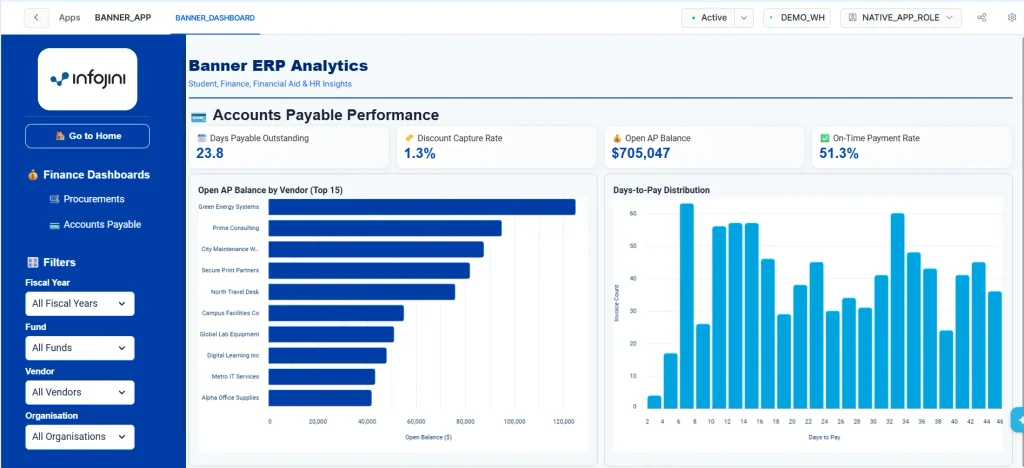Select the DEMO_WH warehouse selector
The width and height of the screenshot is (1024, 468).
tap(797, 18)
